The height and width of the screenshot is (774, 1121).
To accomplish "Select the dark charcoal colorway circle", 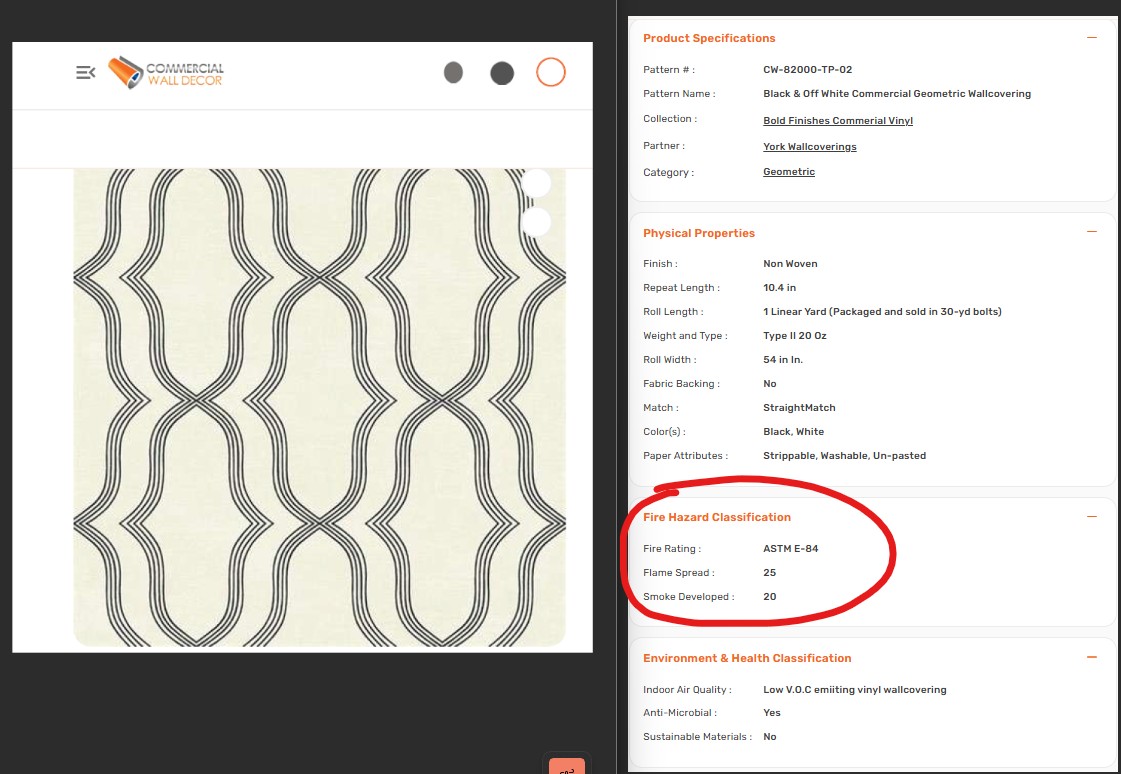I will 502,73.
